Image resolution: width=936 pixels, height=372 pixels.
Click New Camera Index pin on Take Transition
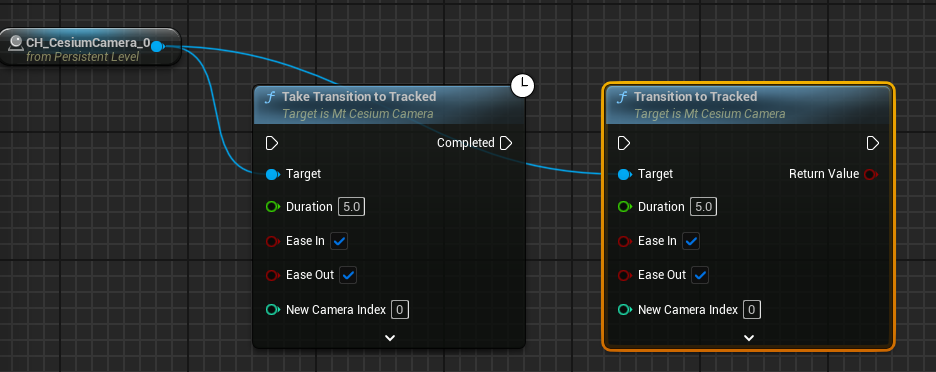273,310
